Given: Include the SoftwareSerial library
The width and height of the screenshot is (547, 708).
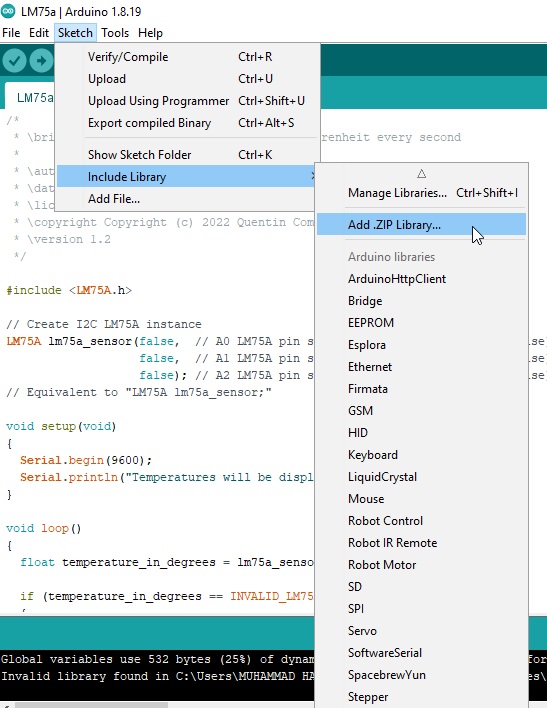Looking at the screenshot, I should click(x=421, y=652).
